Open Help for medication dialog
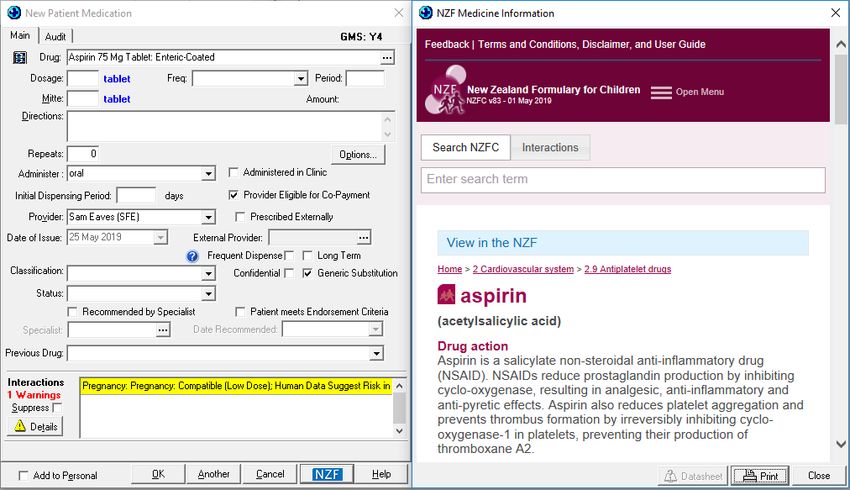This screenshot has height=490, width=850. tap(382, 474)
